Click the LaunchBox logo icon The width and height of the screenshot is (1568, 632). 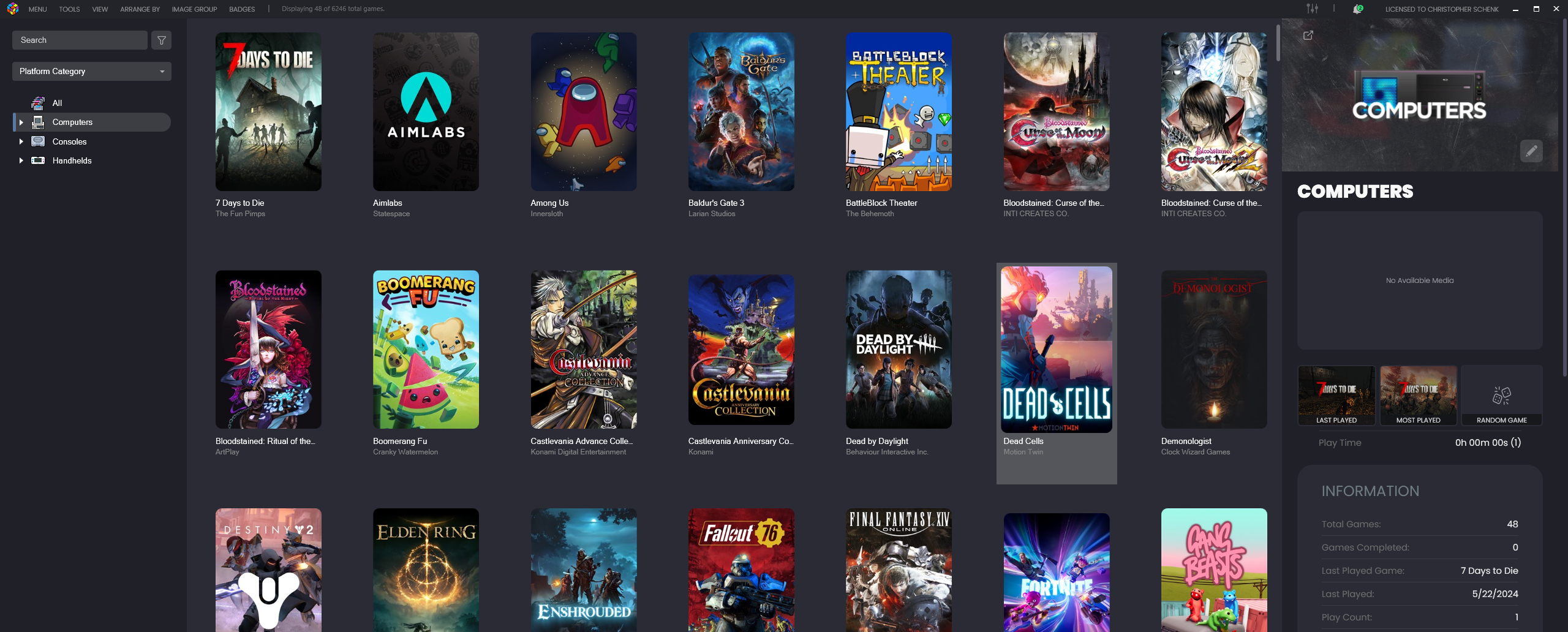(13, 9)
